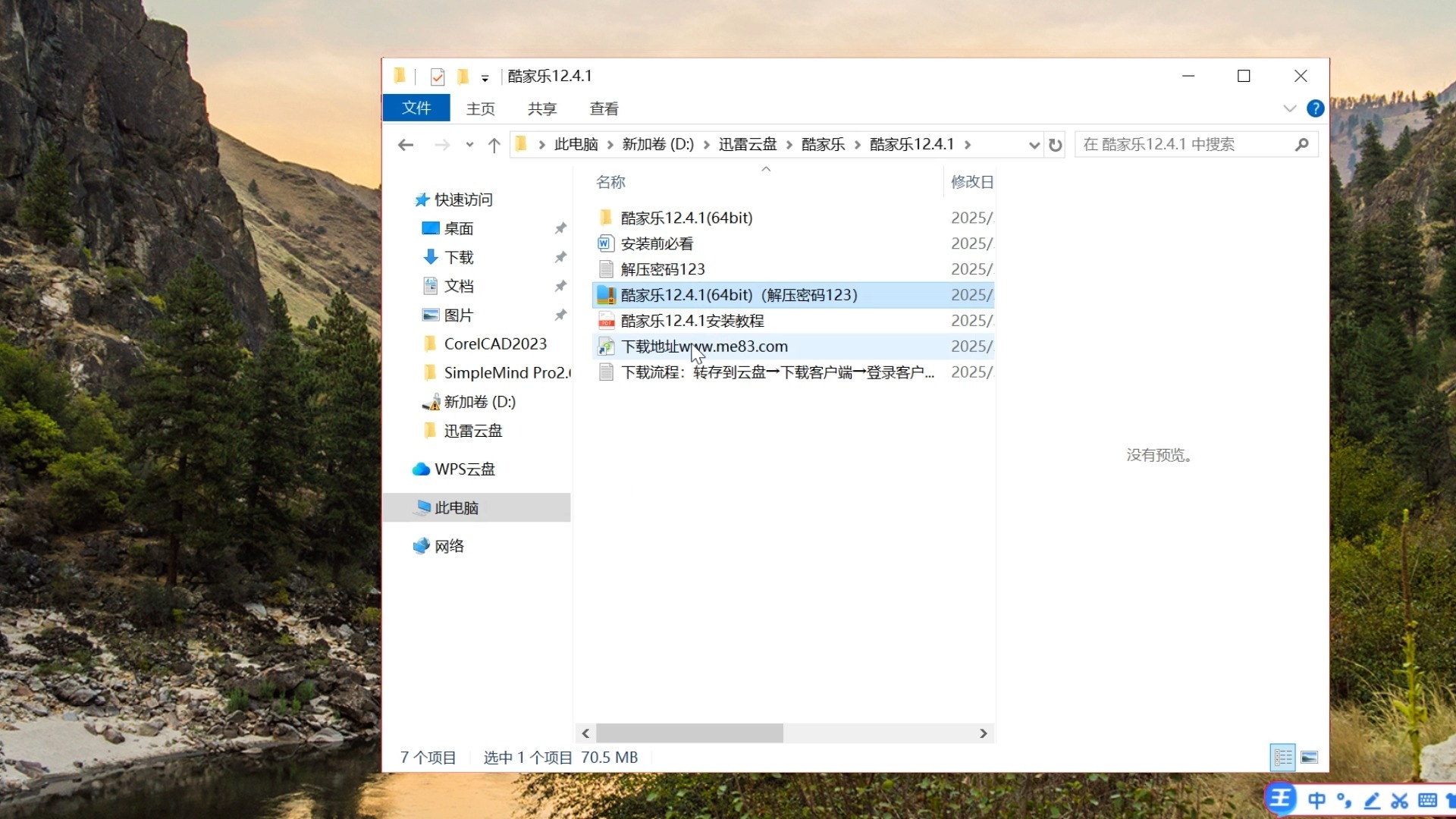Open 图片 in the navigation pane
1456x819 pixels.
click(x=459, y=315)
